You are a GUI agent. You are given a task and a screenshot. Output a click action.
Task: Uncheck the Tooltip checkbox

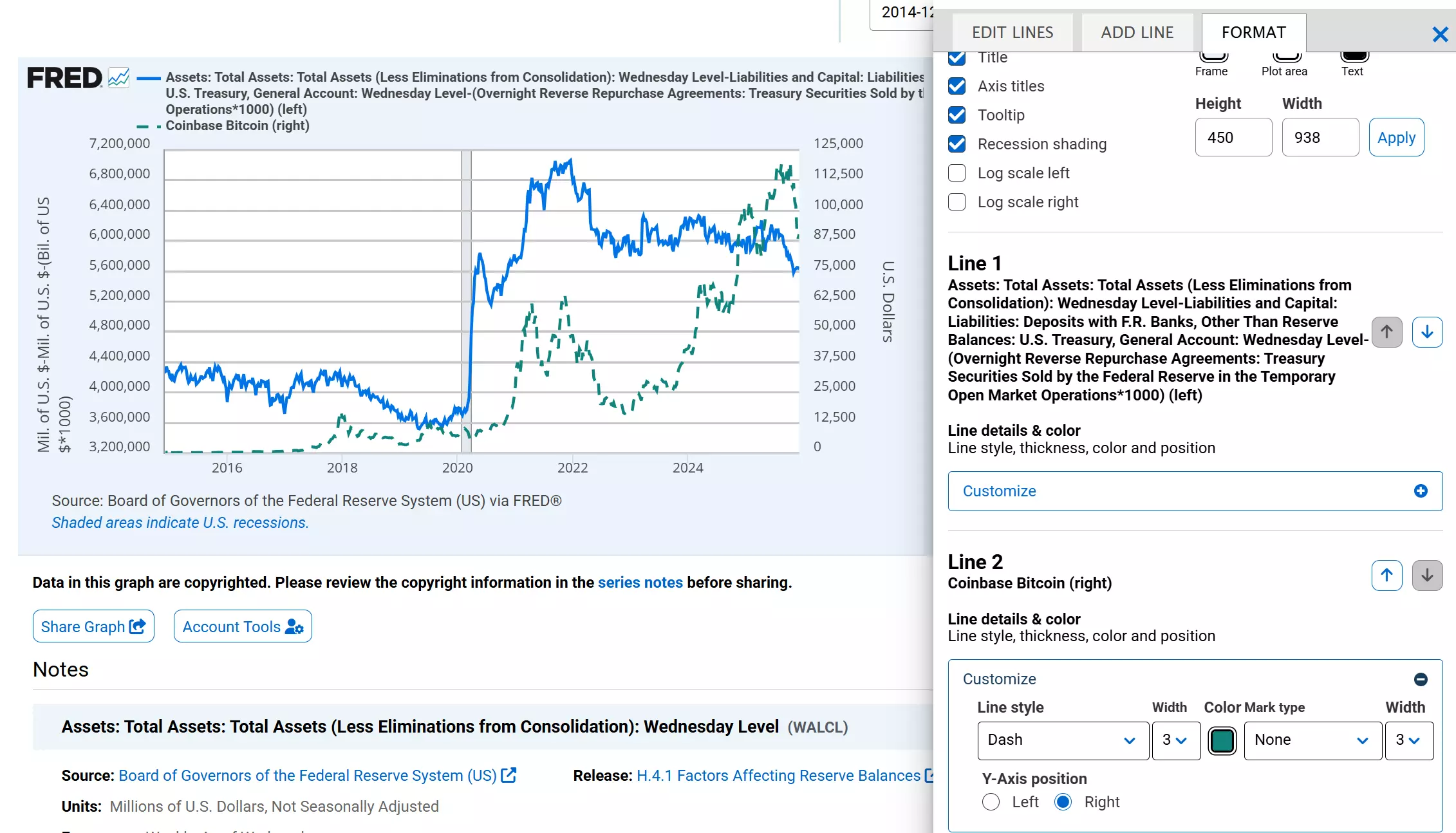click(957, 115)
